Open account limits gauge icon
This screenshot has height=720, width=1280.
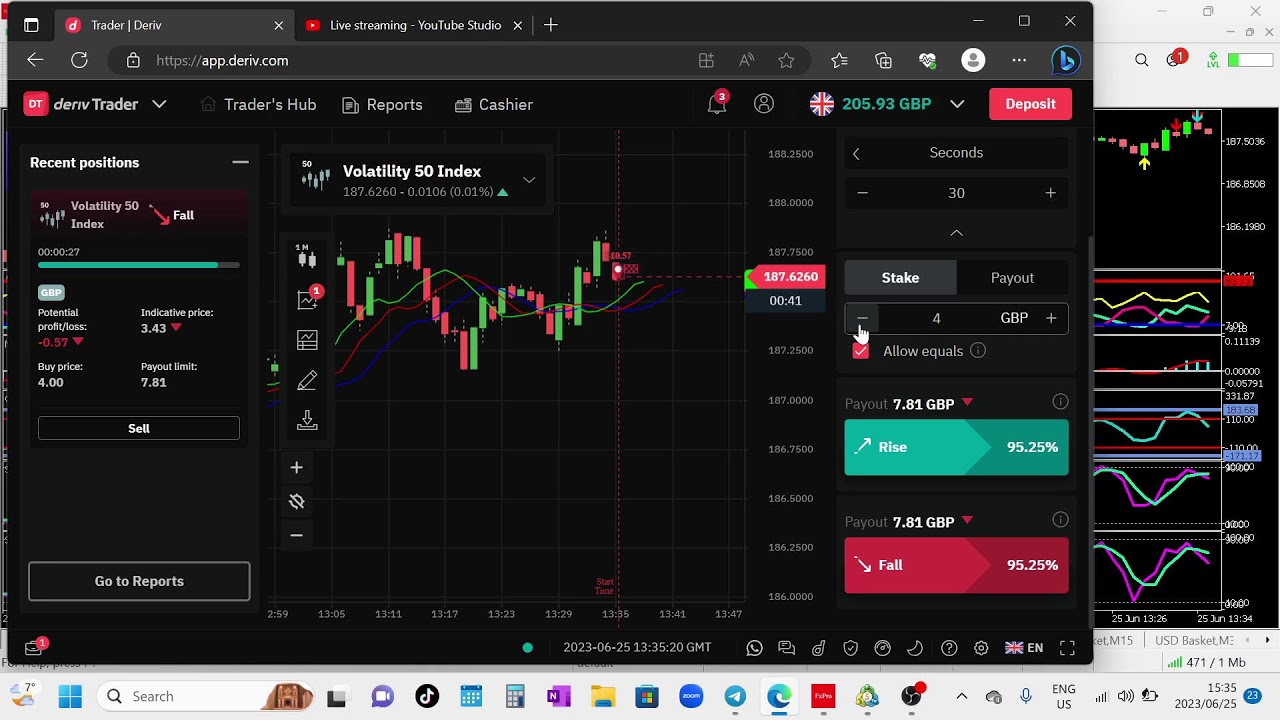coord(882,648)
